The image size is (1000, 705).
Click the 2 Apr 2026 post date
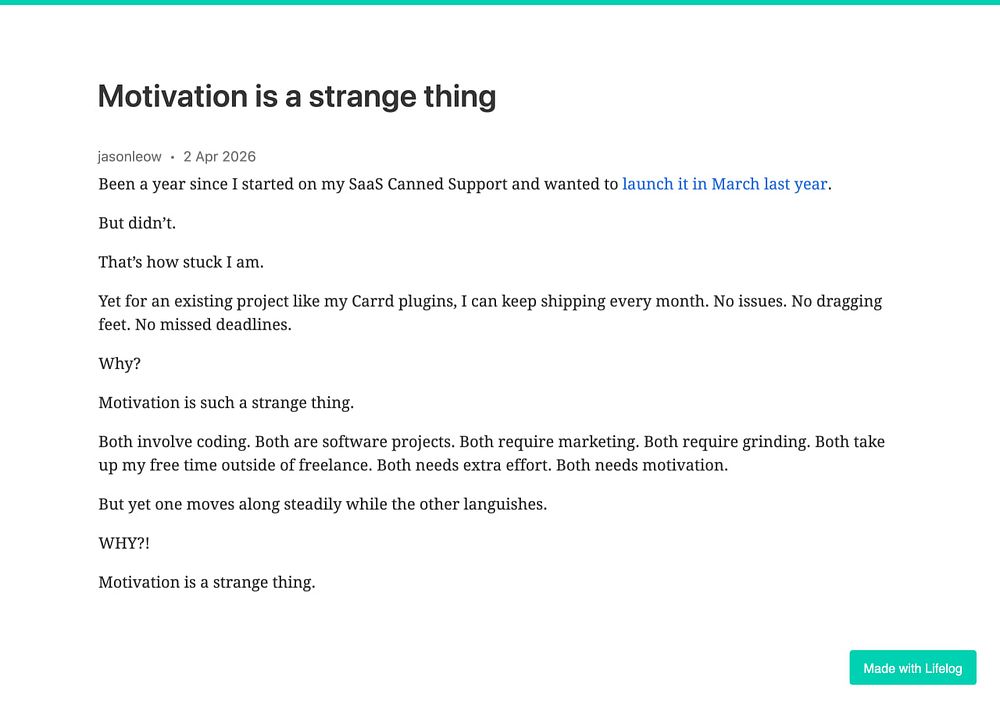(x=219, y=156)
